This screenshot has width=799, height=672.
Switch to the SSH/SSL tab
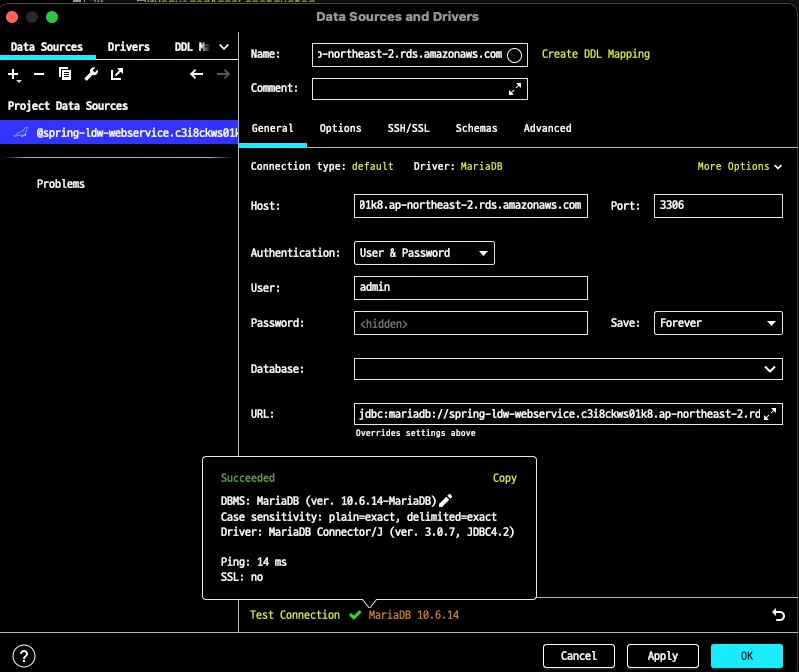point(408,128)
